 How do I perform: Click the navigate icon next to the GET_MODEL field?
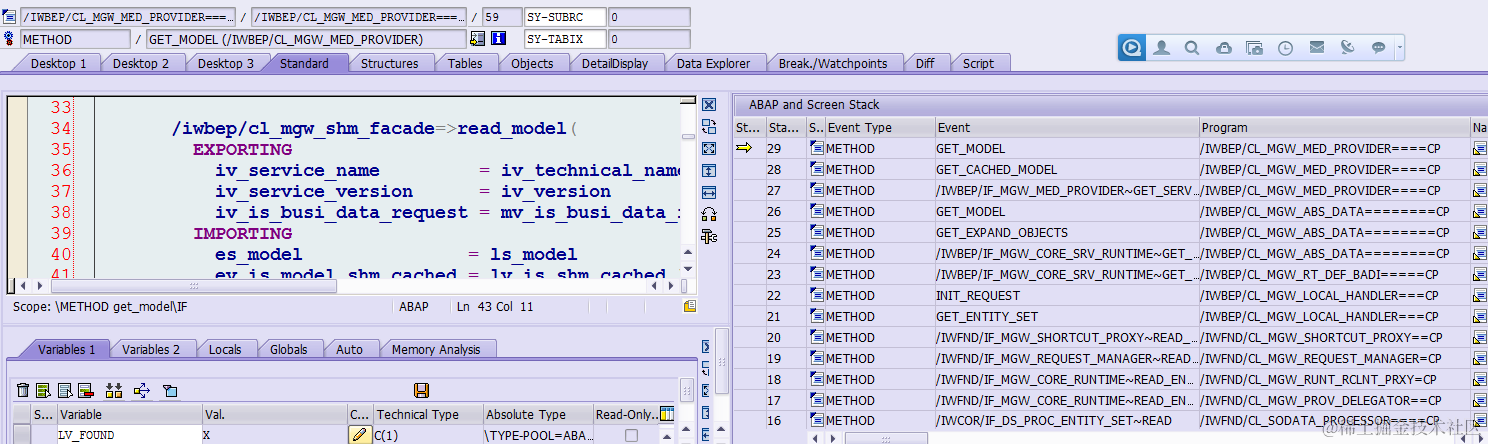pyautogui.click(x=477, y=39)
